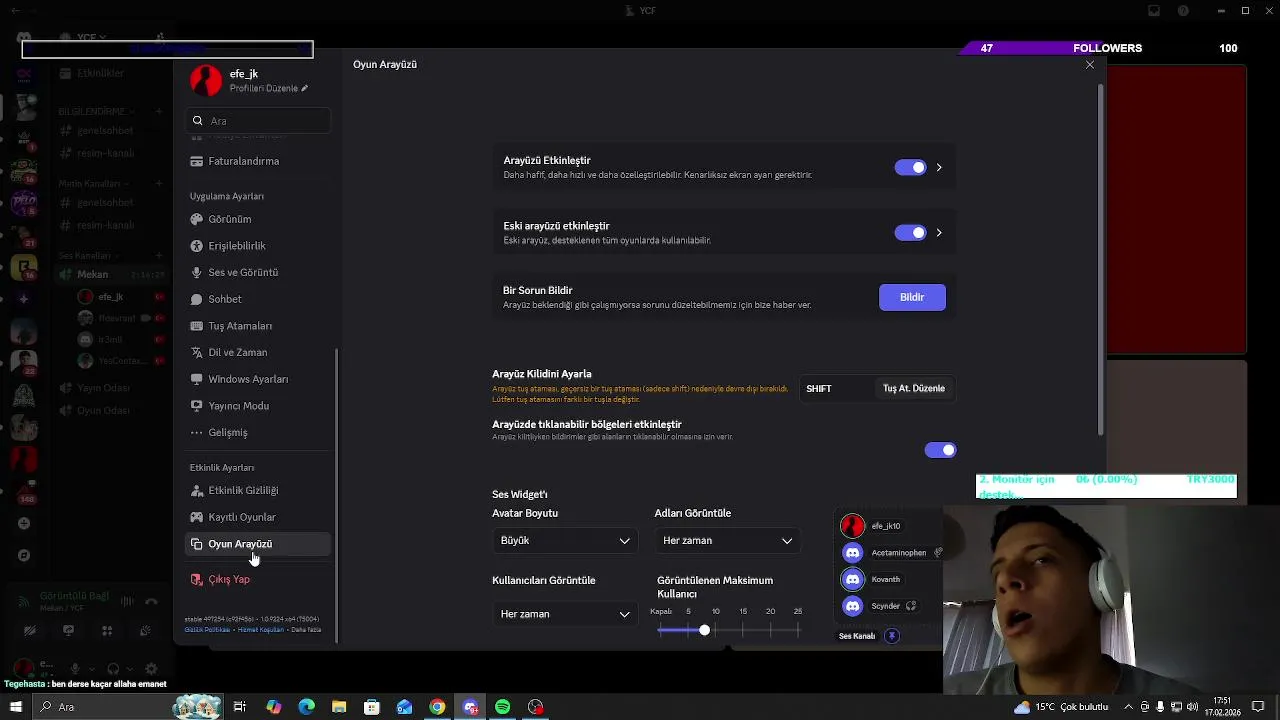Open Task View on taskbar
Viewport: 1280px width, 720px height.
point(240,707)
